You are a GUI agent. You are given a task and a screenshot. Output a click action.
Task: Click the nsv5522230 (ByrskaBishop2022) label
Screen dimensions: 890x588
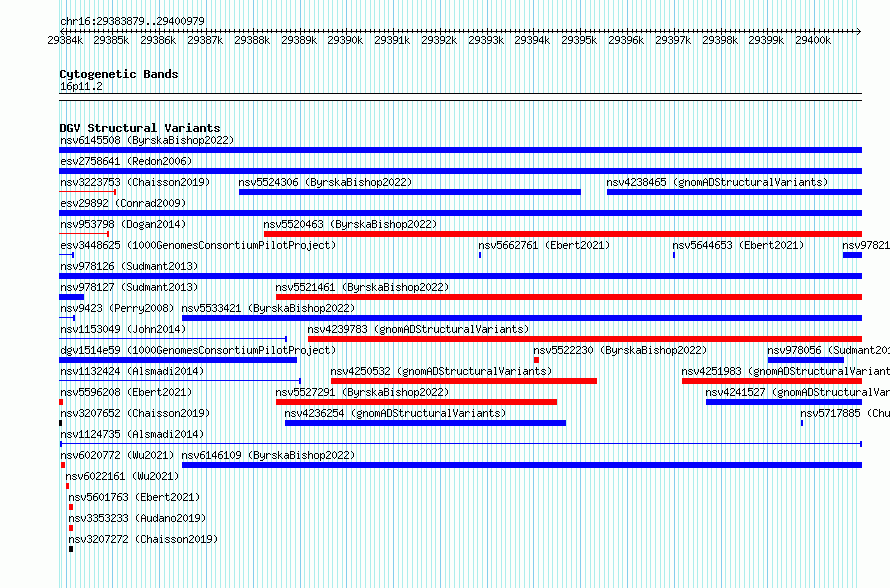(620, 350)
